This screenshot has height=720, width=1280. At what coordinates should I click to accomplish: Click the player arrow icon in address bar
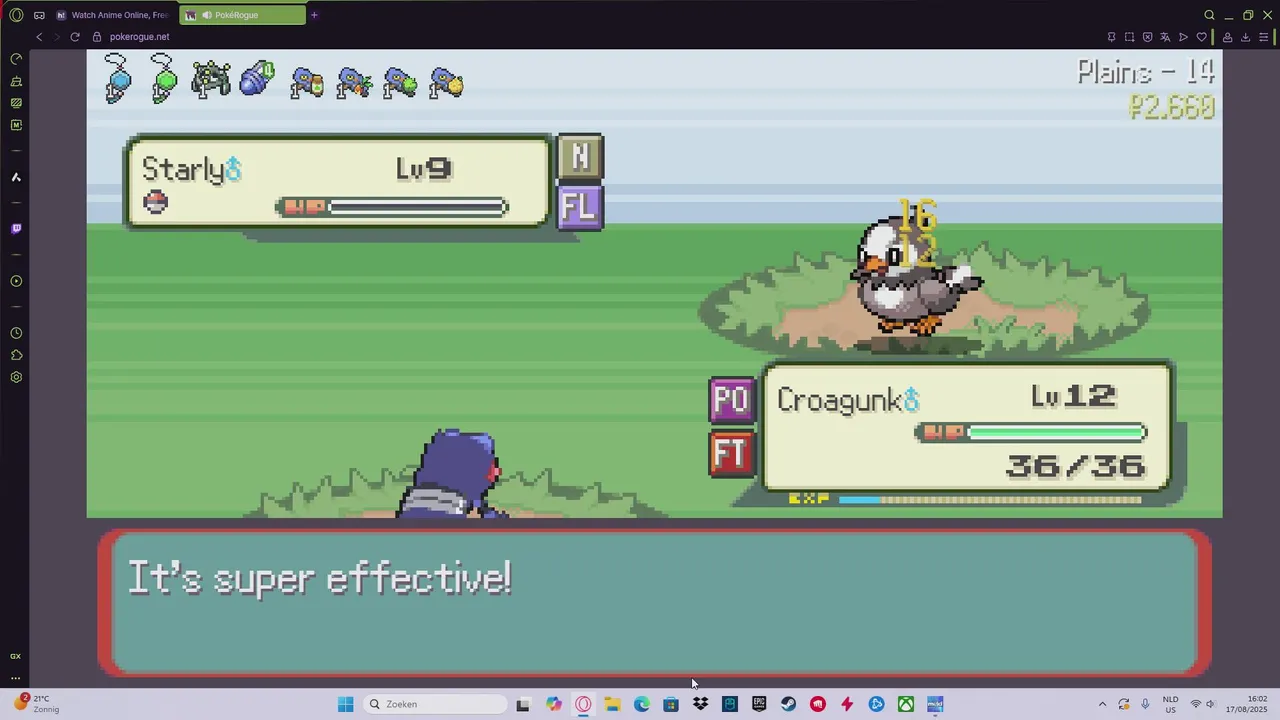click(1183, 37)
